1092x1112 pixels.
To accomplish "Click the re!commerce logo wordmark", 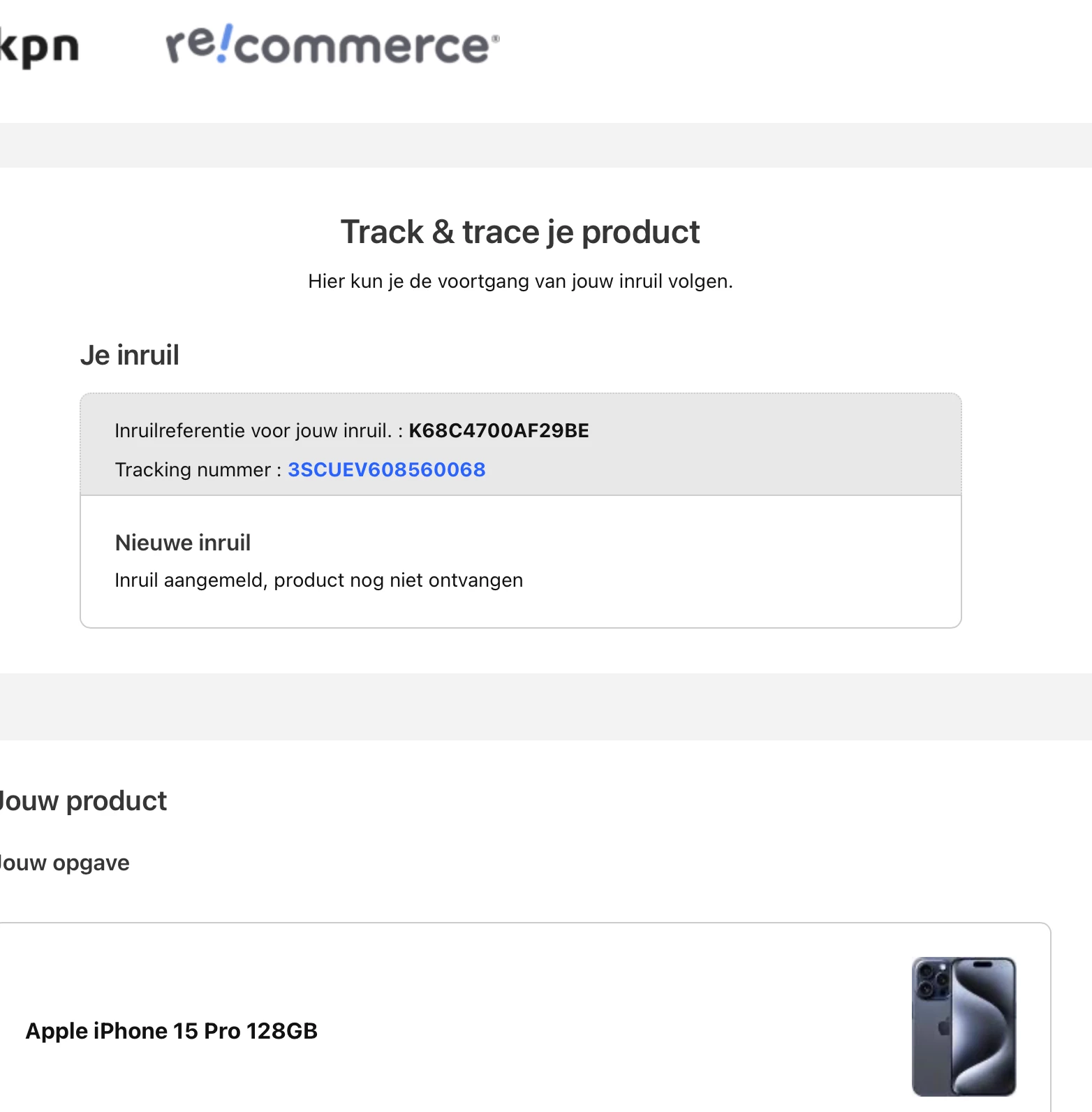I will [332, 46].
